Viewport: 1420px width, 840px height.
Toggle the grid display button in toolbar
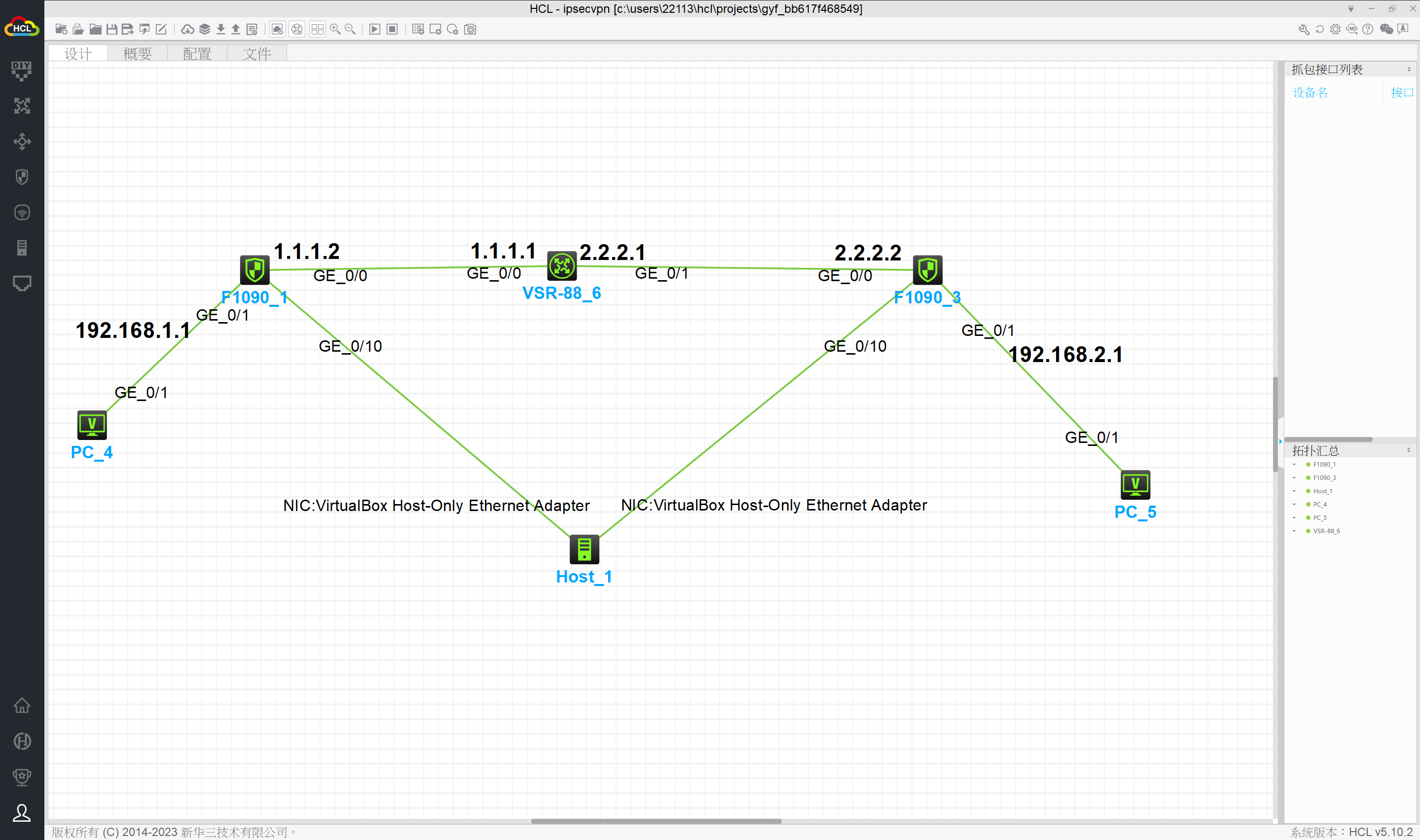[318, 30]
